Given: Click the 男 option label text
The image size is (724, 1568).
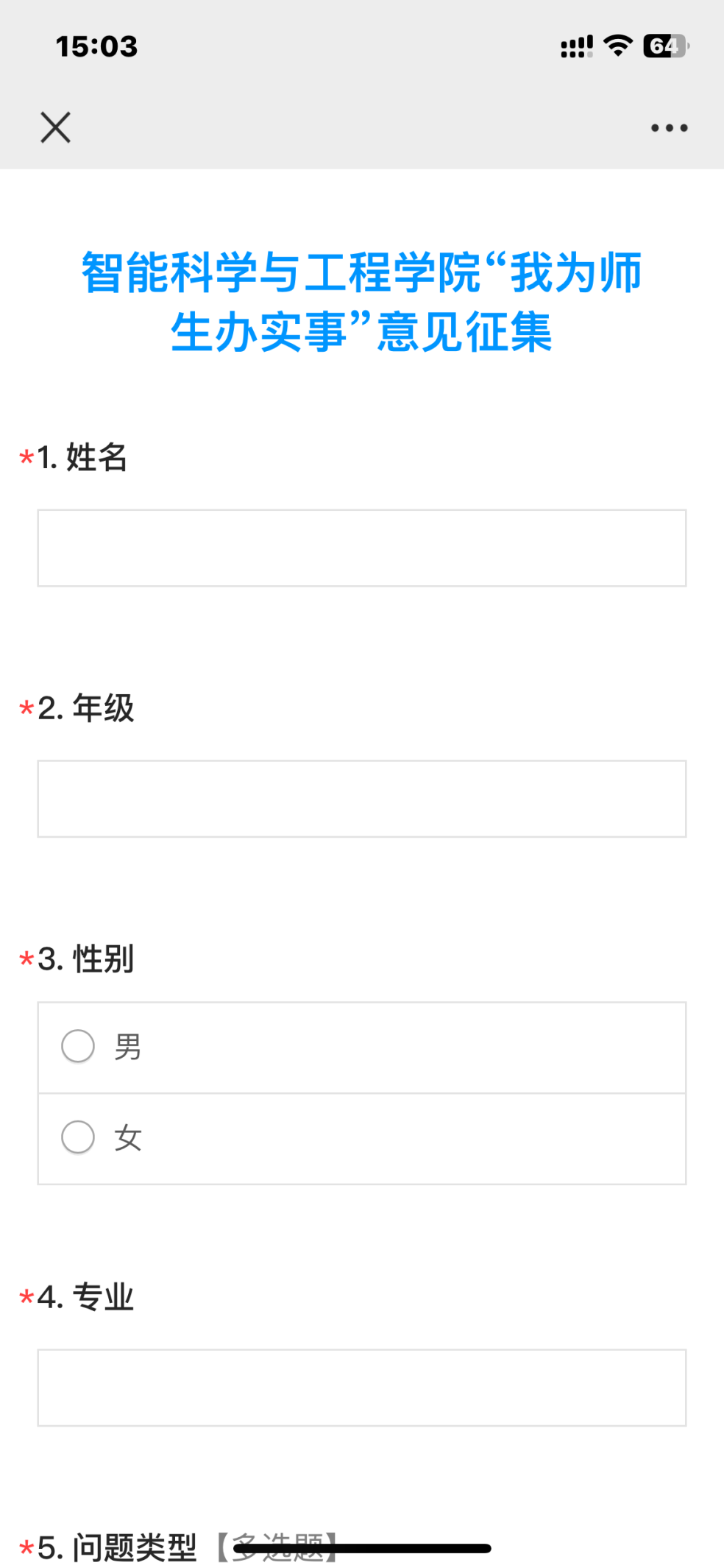Looking at the screenshot, I should click(x=128, y=1047).
